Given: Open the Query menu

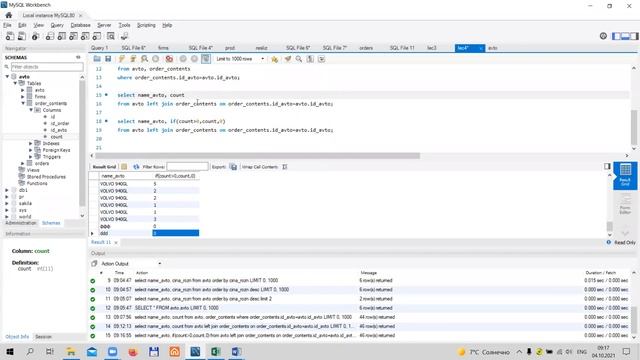Looking at the screenshot, I should click(x=57, y=25).
